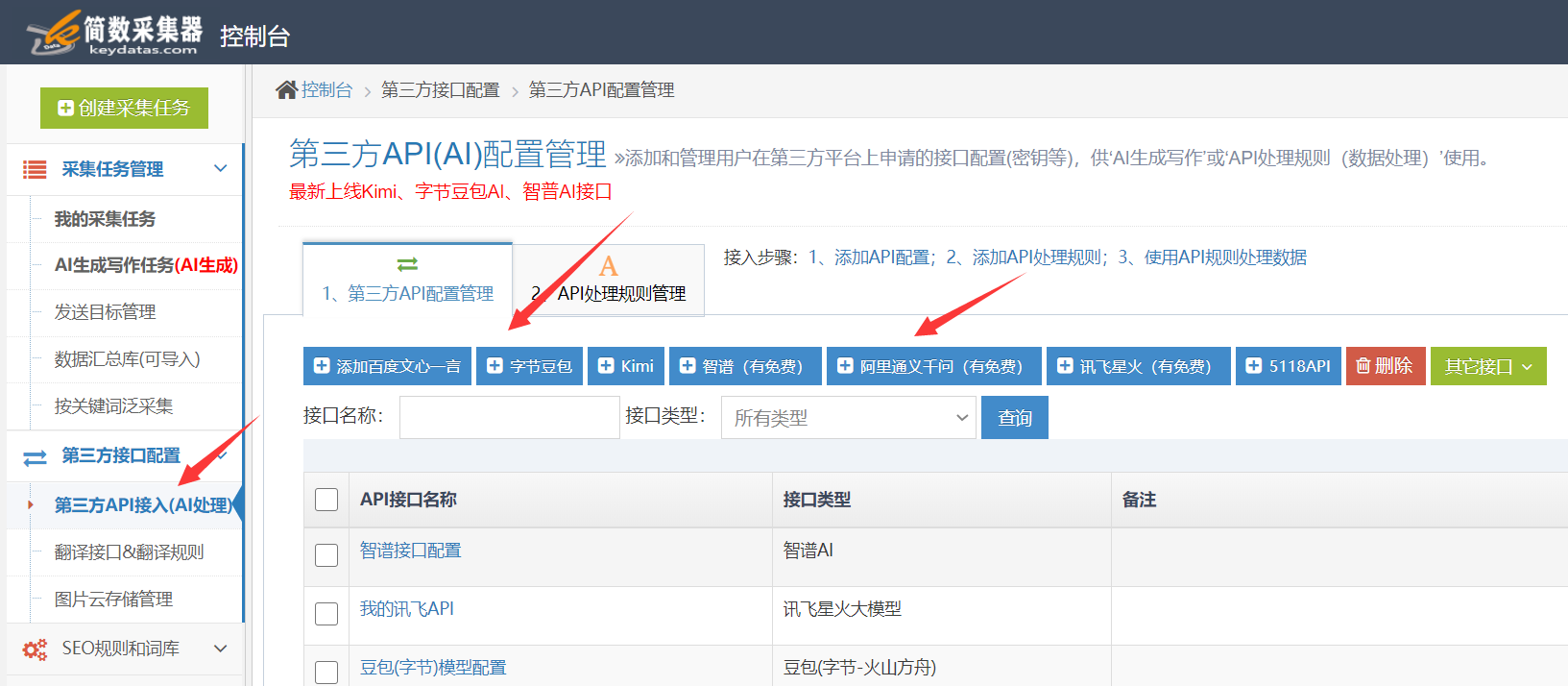Open the 智谱接口配置 link

point(410,551)
